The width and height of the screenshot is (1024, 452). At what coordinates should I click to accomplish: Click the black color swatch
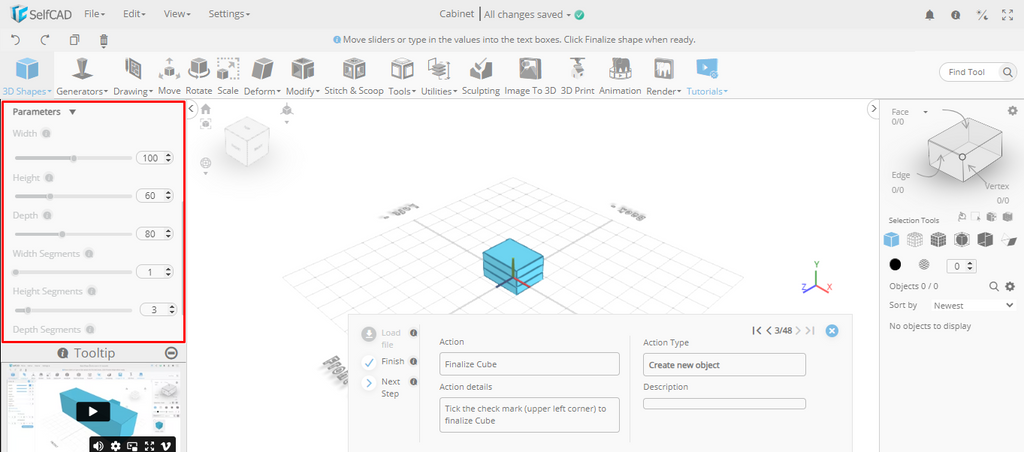[x=895, y=265]
